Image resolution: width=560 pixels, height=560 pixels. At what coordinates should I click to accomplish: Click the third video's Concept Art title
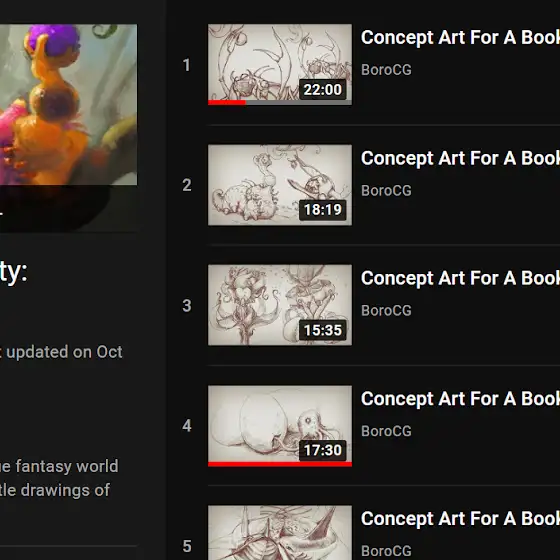point(460,278)
